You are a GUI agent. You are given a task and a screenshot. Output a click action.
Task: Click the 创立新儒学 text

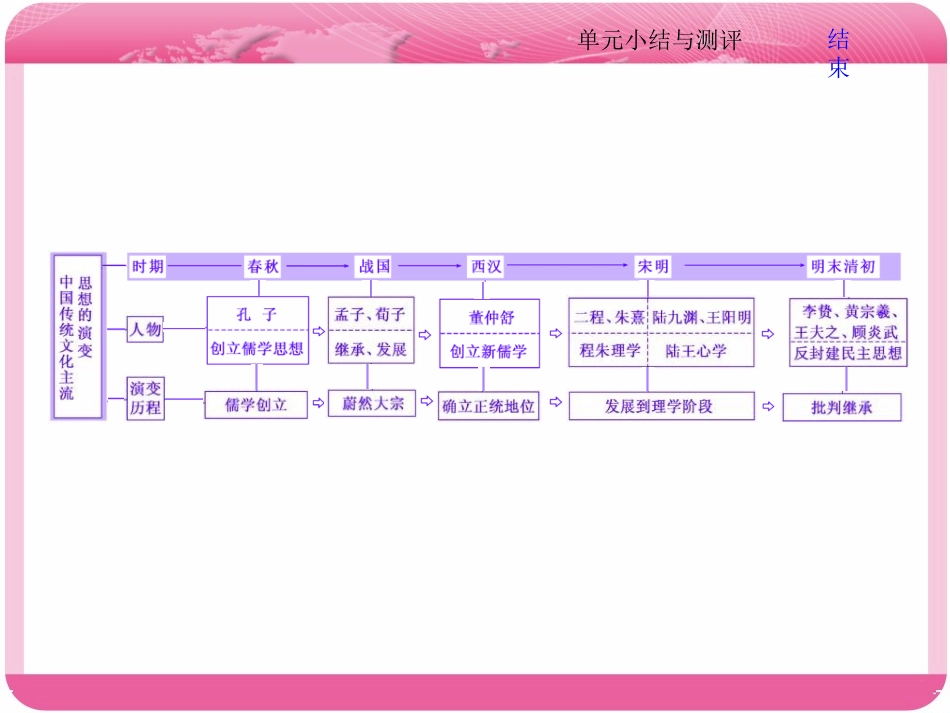click(488, 351)
